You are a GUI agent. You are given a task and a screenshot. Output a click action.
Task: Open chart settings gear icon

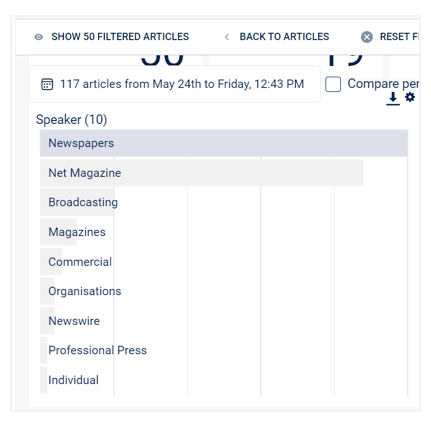[x=410, y=97]
